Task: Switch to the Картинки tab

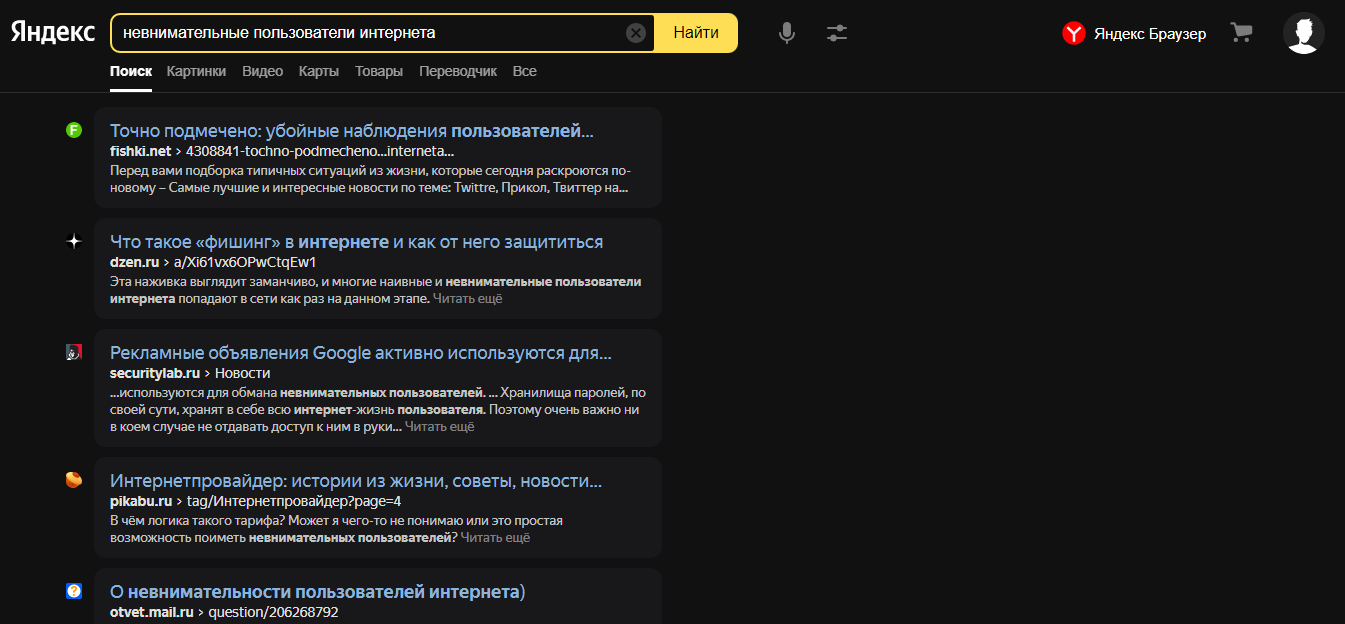Action: pyautogui.click(x=196, y=71)
